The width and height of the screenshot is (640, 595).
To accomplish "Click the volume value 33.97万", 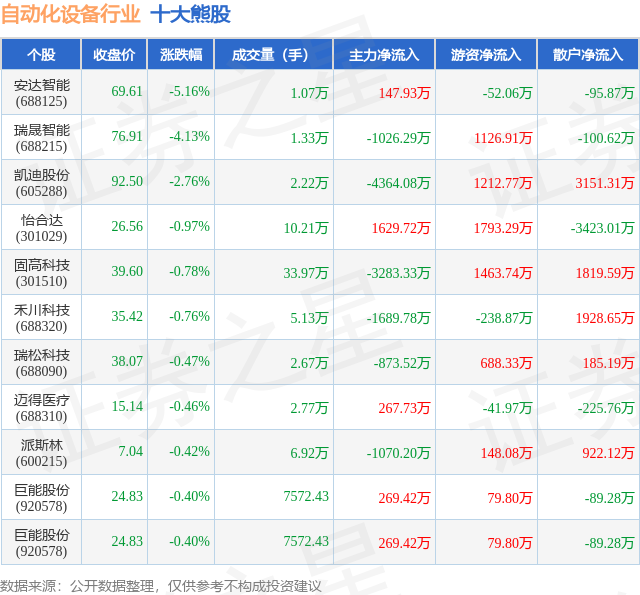I will (x=306, y=273).
